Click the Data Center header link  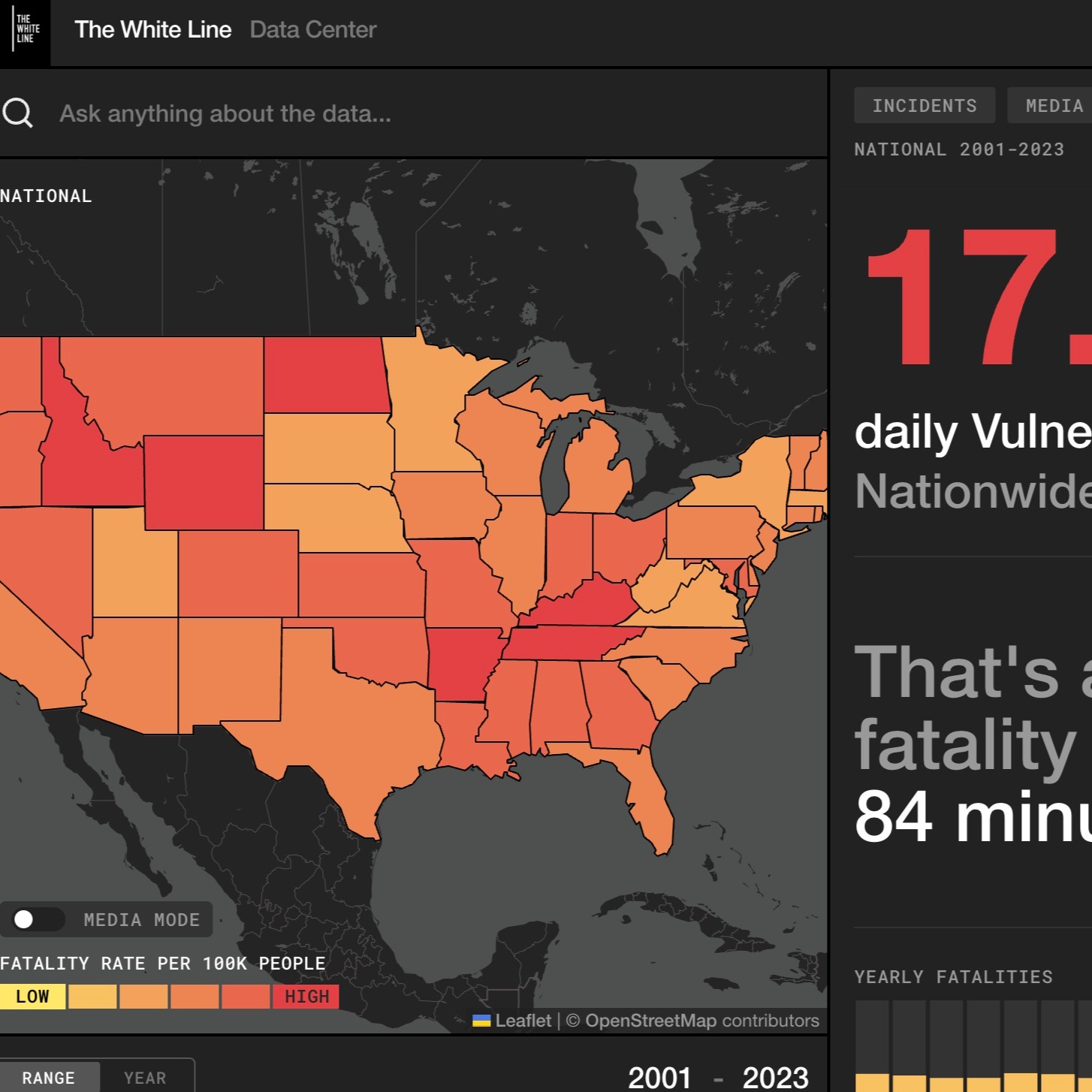pyautogui.click(x=312, y=30)
